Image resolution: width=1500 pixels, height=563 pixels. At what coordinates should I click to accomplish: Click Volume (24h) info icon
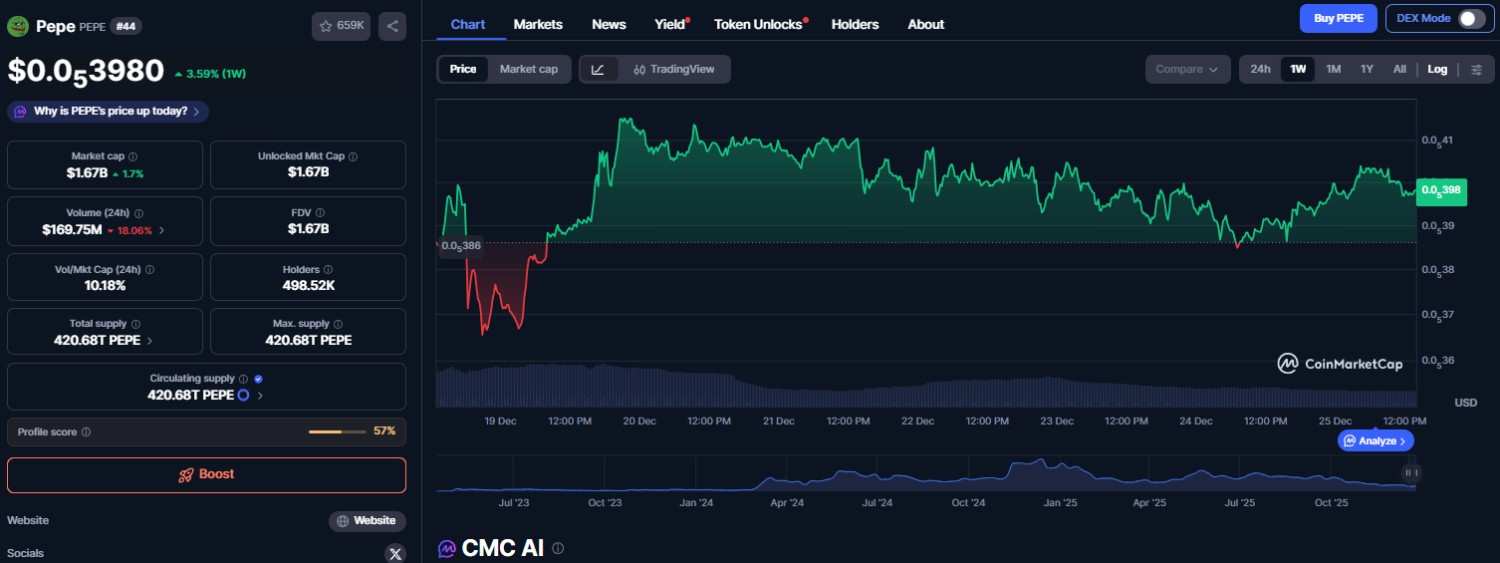point(138,214)
